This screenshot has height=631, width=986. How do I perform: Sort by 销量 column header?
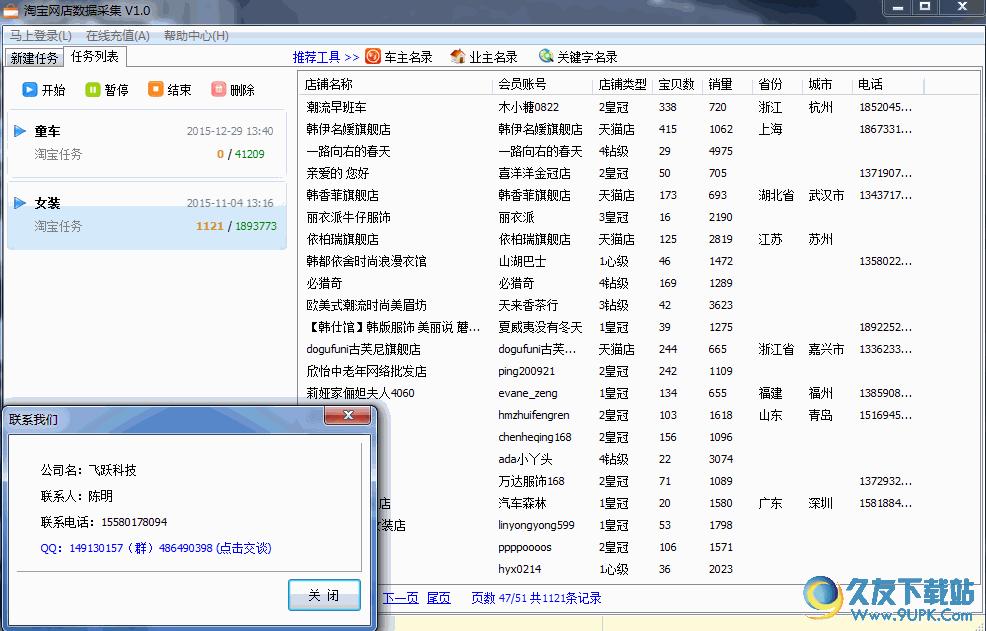coord(727,84)
